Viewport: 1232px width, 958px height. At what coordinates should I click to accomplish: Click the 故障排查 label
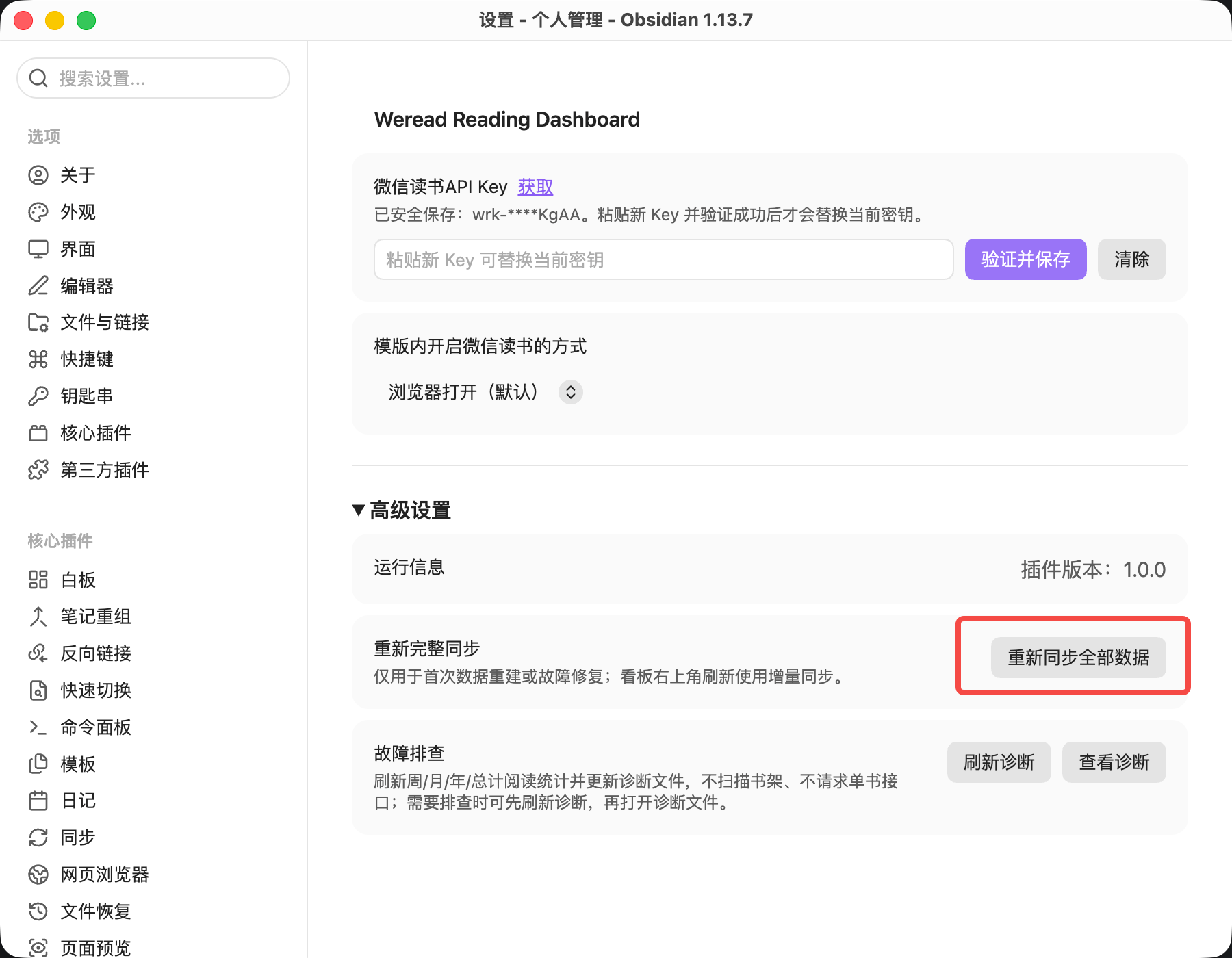409,753
